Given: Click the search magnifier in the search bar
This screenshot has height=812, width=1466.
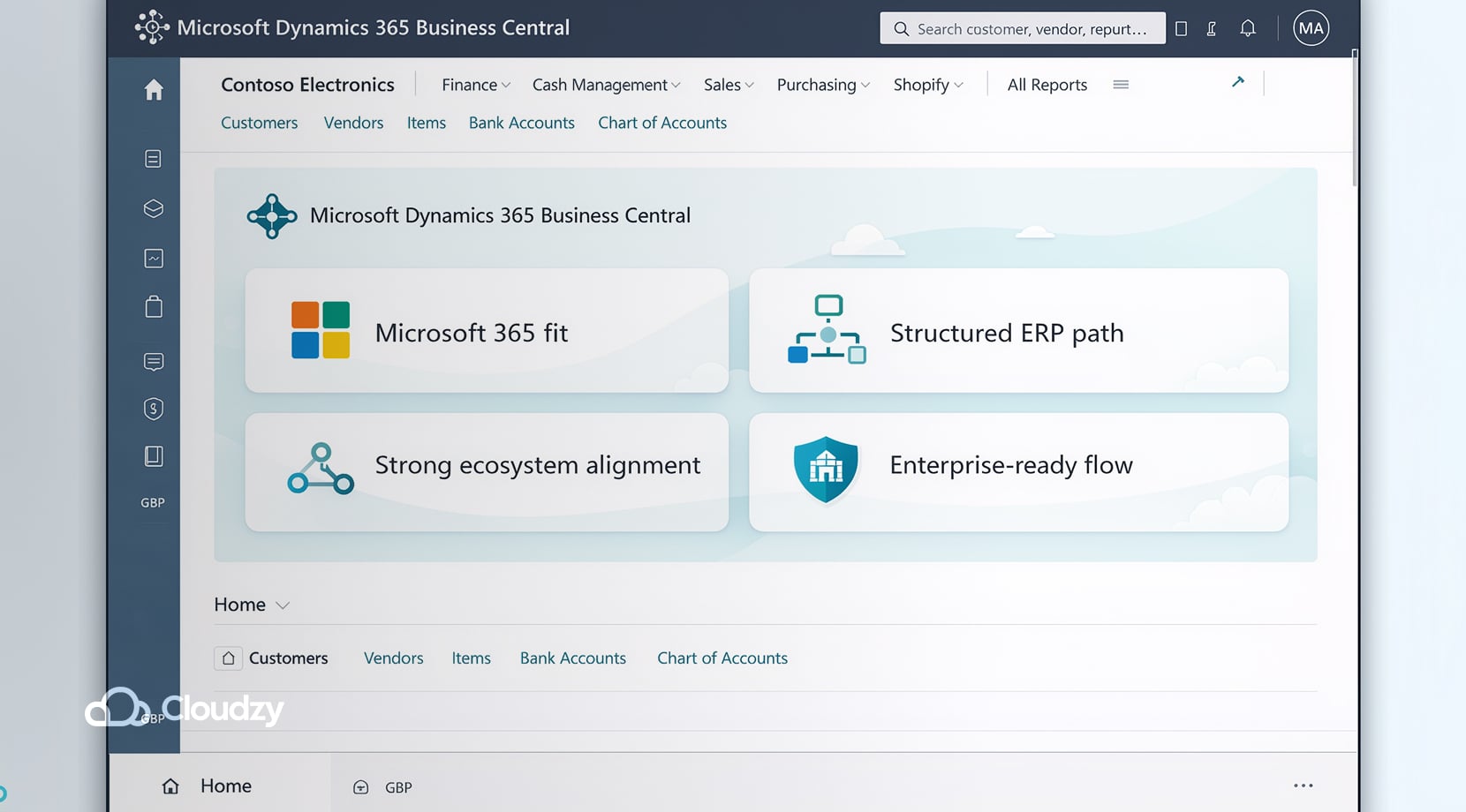Looking at the screenshot, I should point(901,28).
